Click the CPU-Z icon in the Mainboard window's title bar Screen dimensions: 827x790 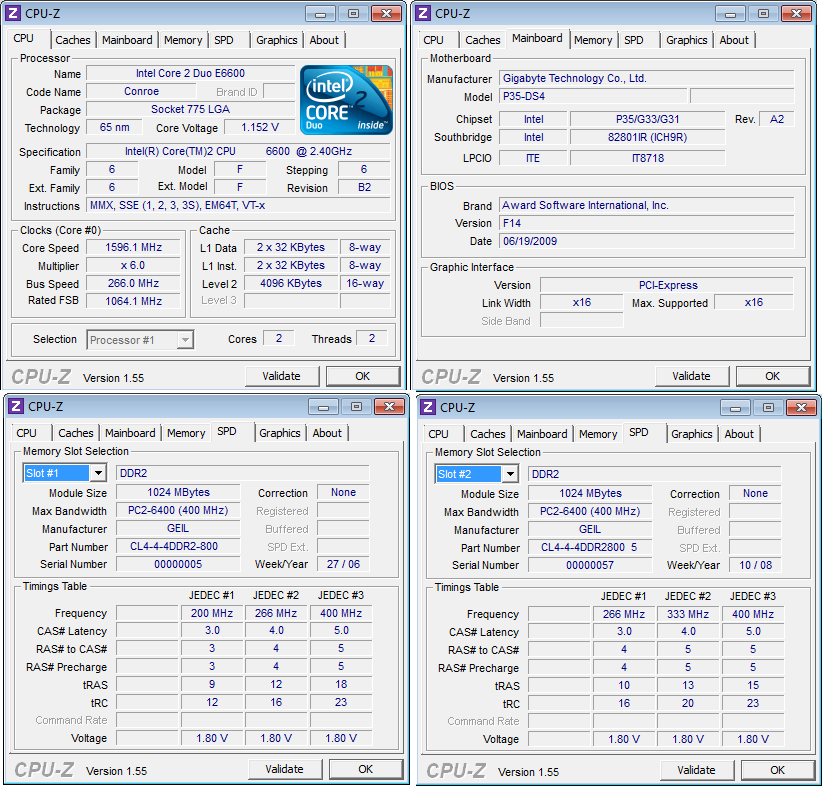coord(424,13)
